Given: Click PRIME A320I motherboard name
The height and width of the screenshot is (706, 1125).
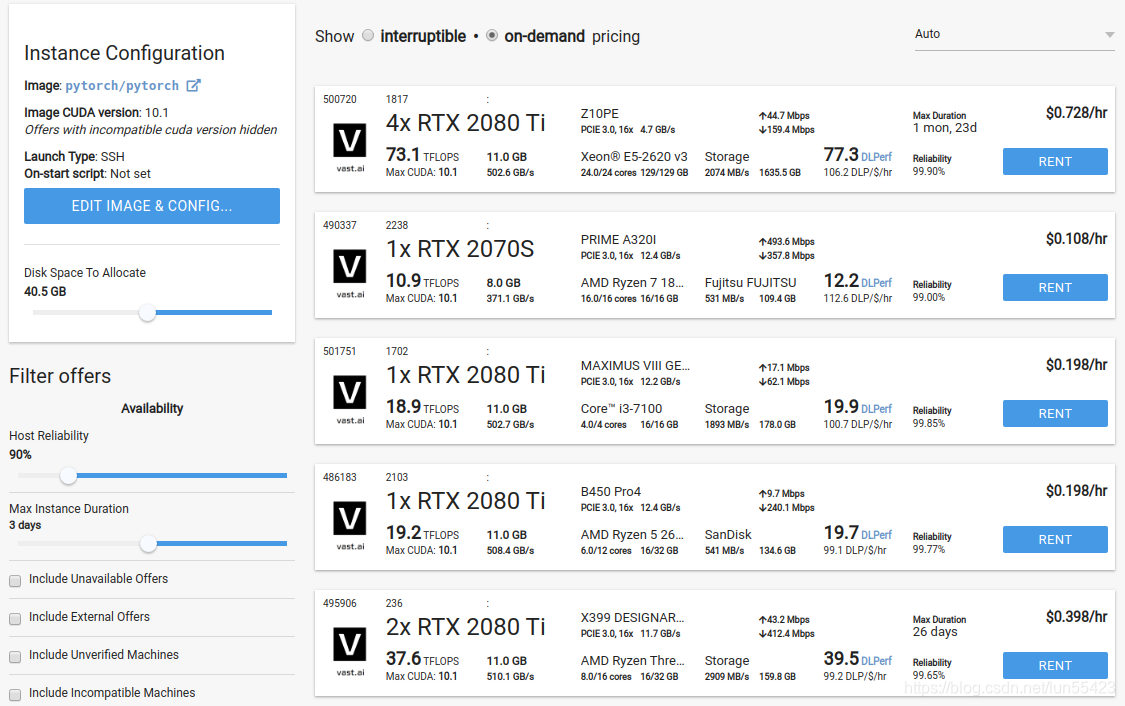Looking at the screenshot, I should (x=618, y=240).
